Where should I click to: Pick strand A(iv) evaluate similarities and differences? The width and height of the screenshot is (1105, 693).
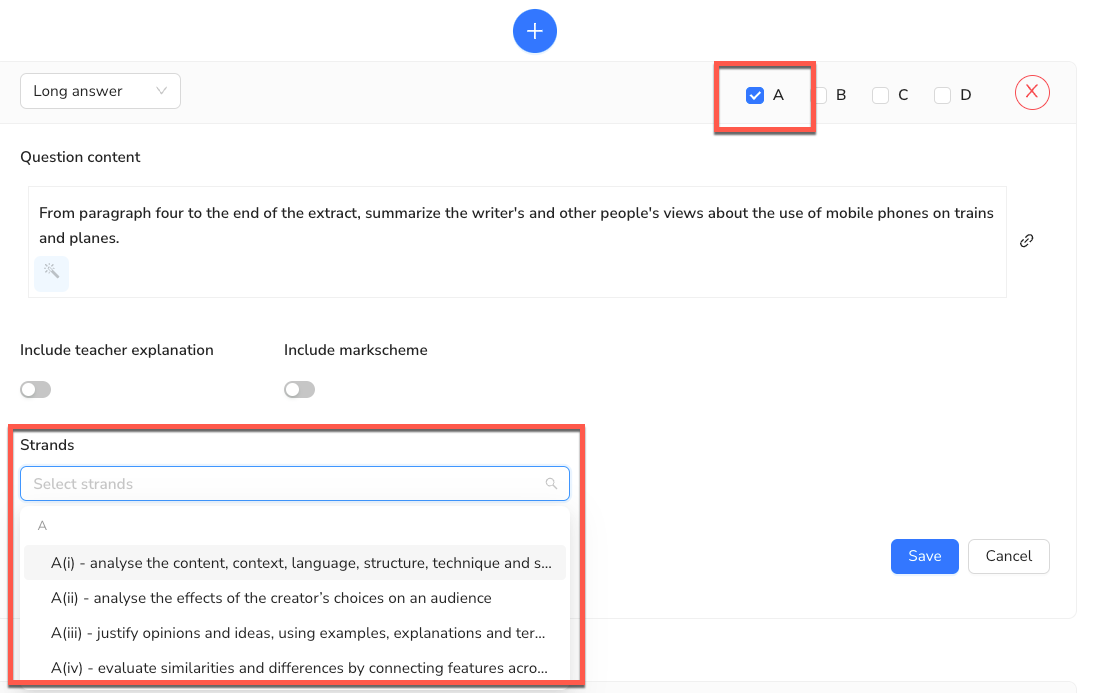click(x=300, y=668)
